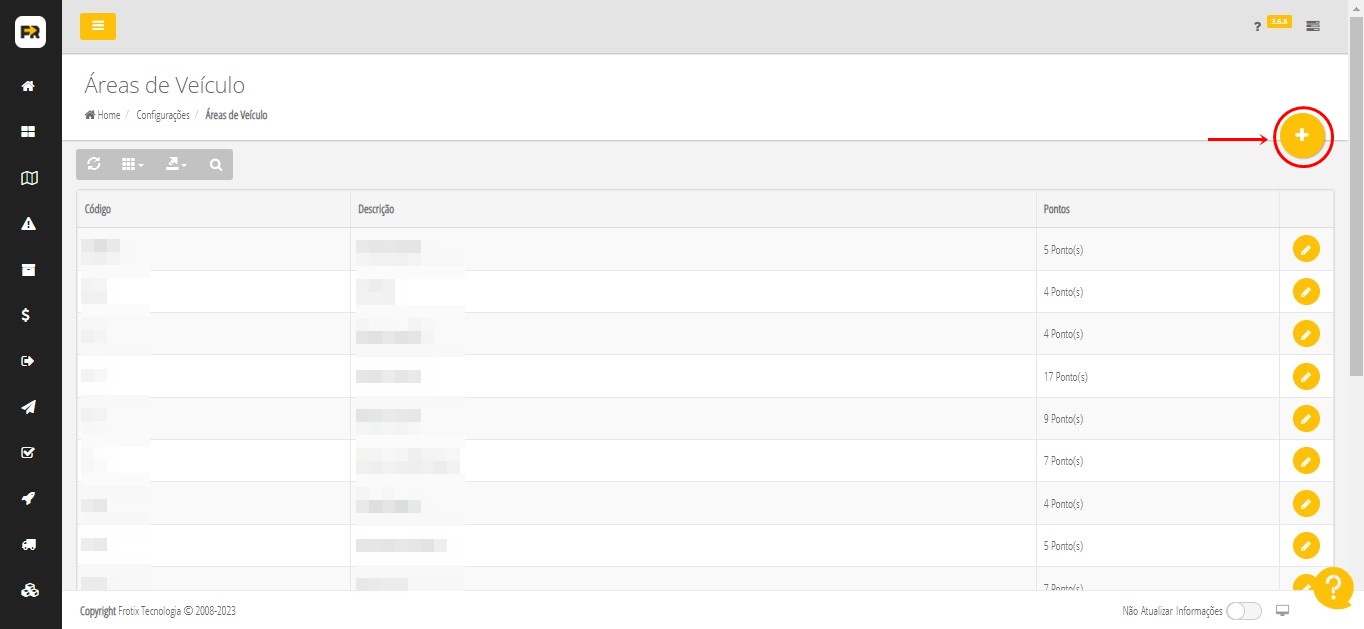Image resolution: width=1364 pixels, height=629 pixels.
Task: Sort by Código column header
Action: click(x=98, y=209)
